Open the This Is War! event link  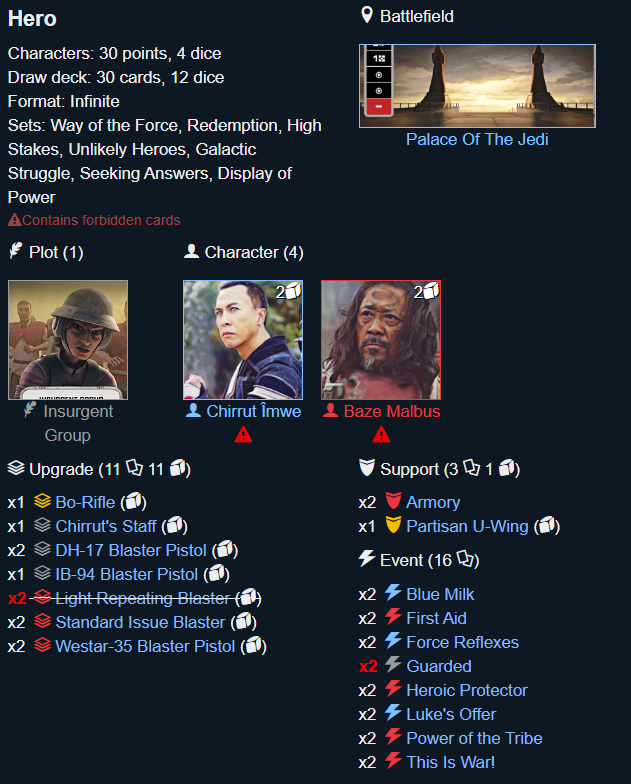[450, 762]
